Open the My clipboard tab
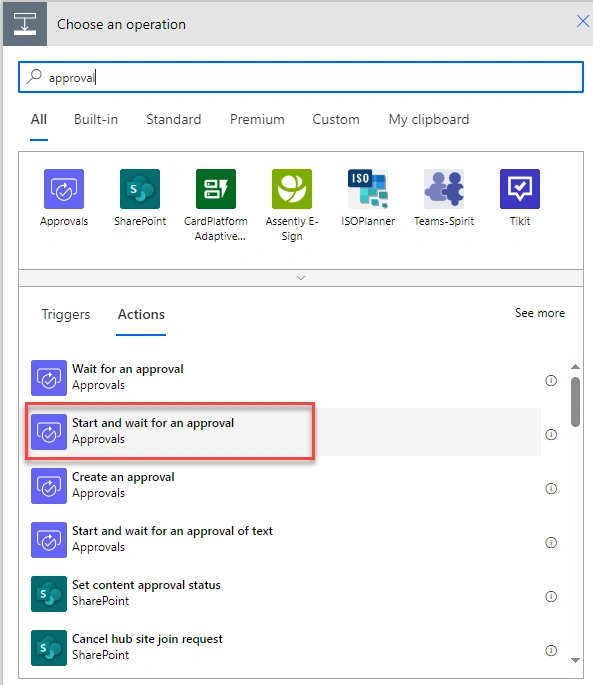This screenshot has height=685, width=593. 429,119
